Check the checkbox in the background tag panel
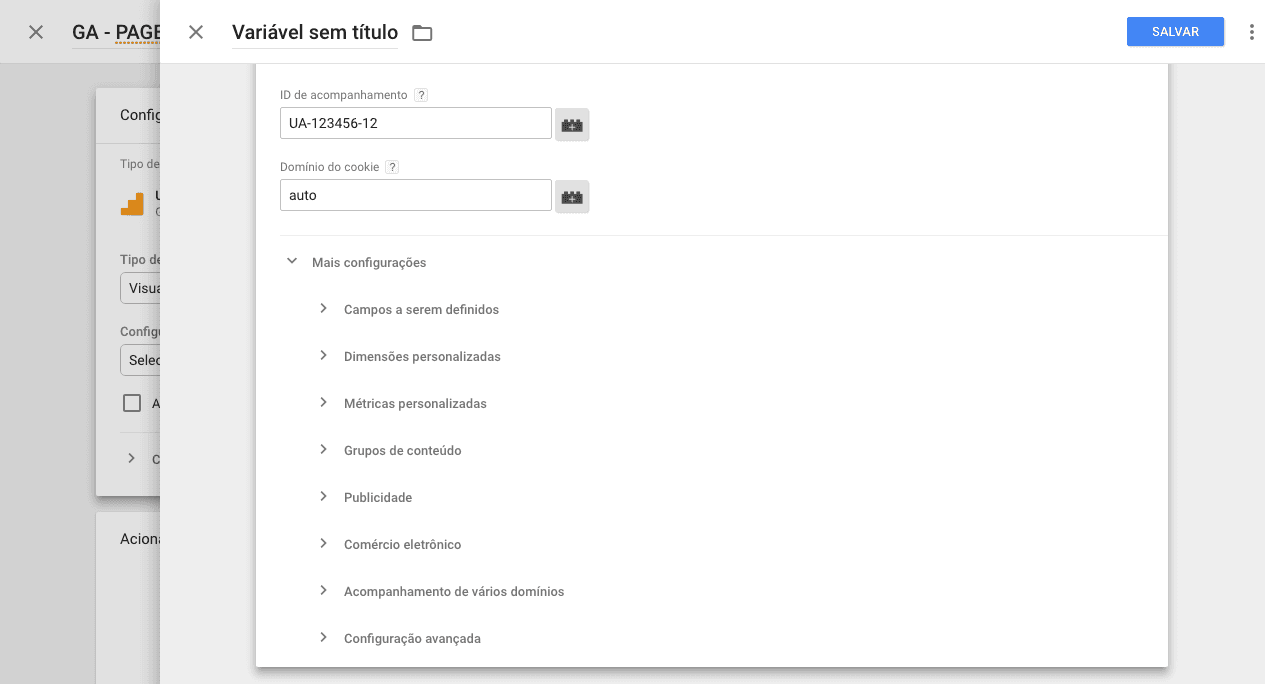The image size is (1265, 684). [x=131, y=403]
